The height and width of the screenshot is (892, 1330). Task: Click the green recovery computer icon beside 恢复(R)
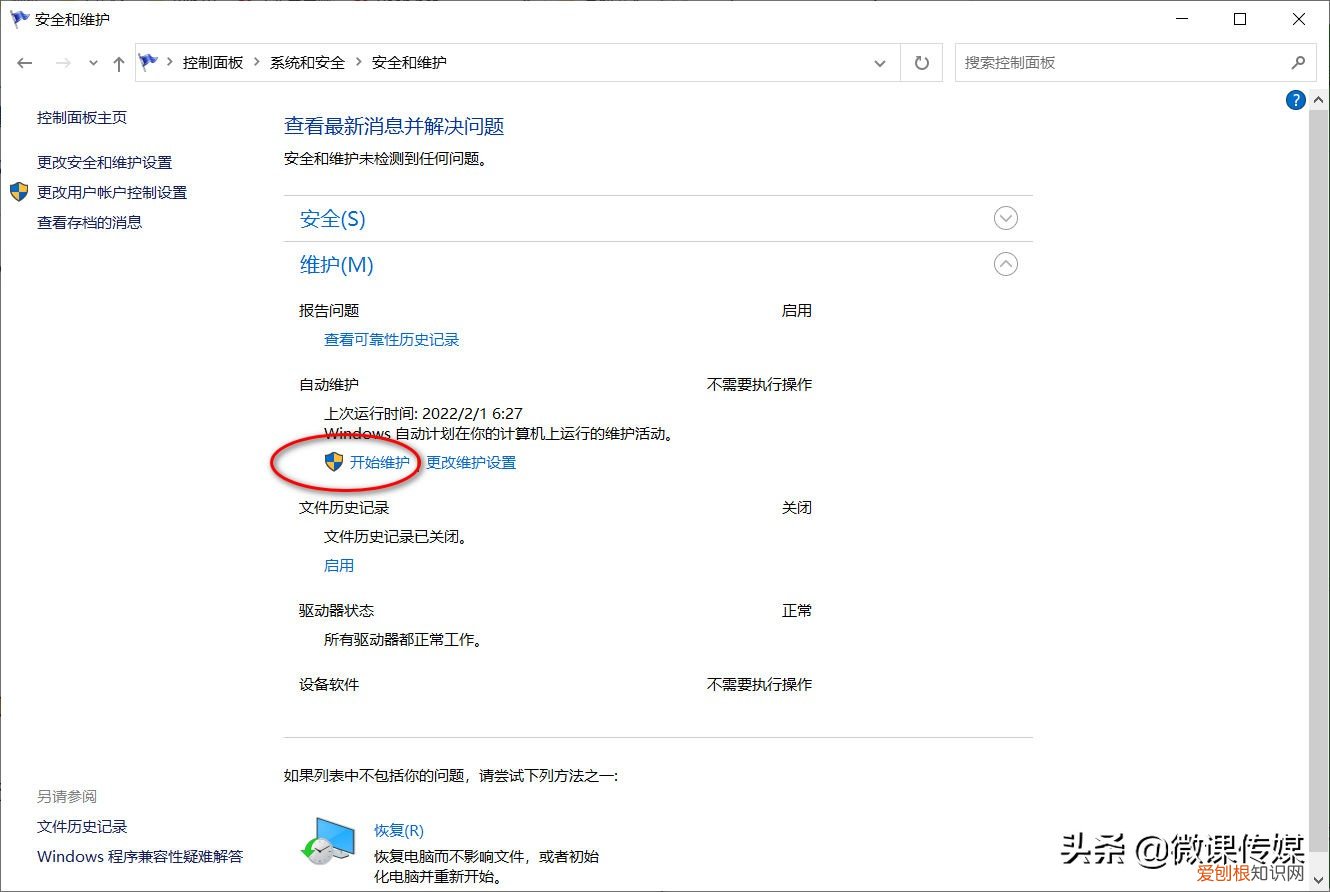[330, 837]
